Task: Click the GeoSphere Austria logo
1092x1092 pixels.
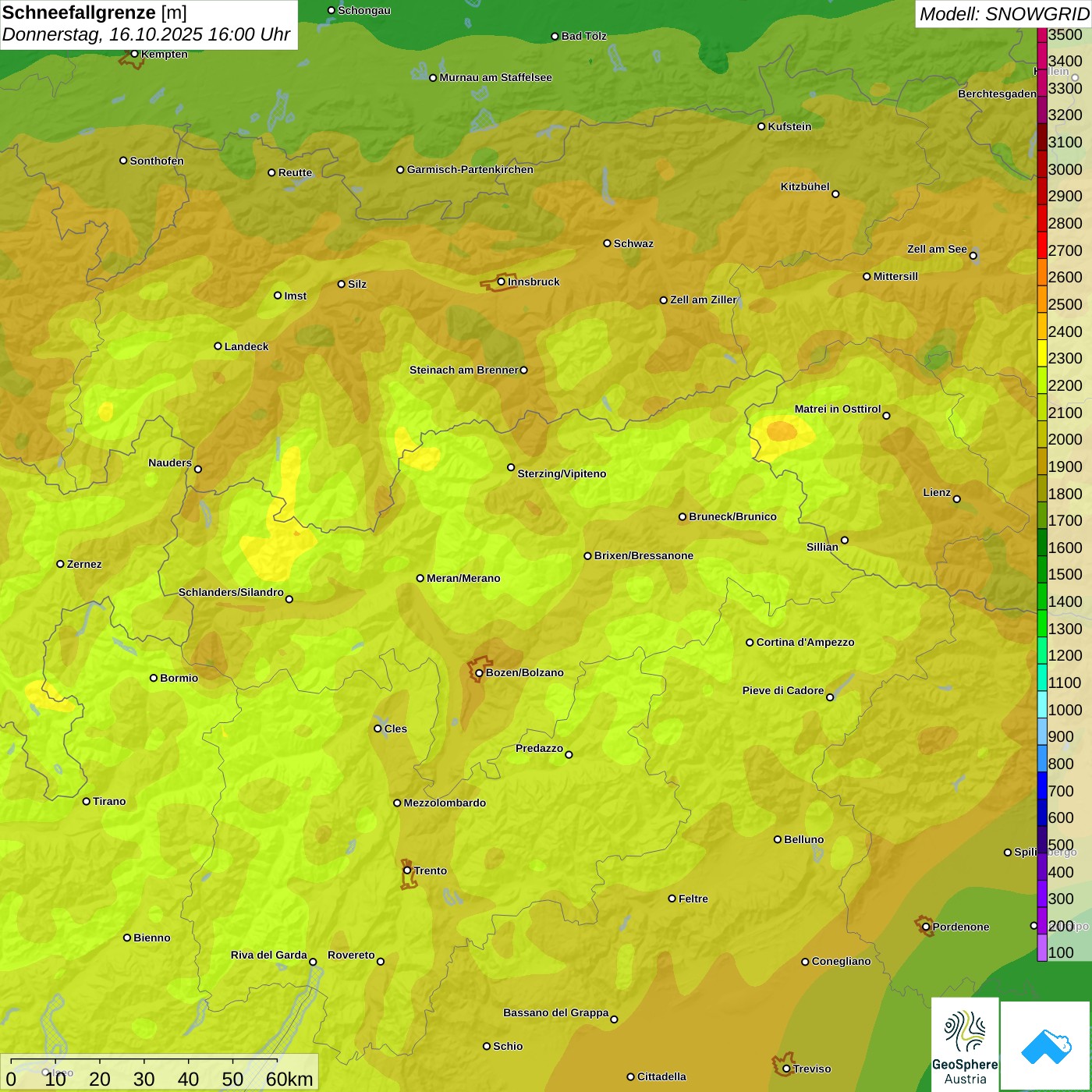Action: (x=965, y=1045)
